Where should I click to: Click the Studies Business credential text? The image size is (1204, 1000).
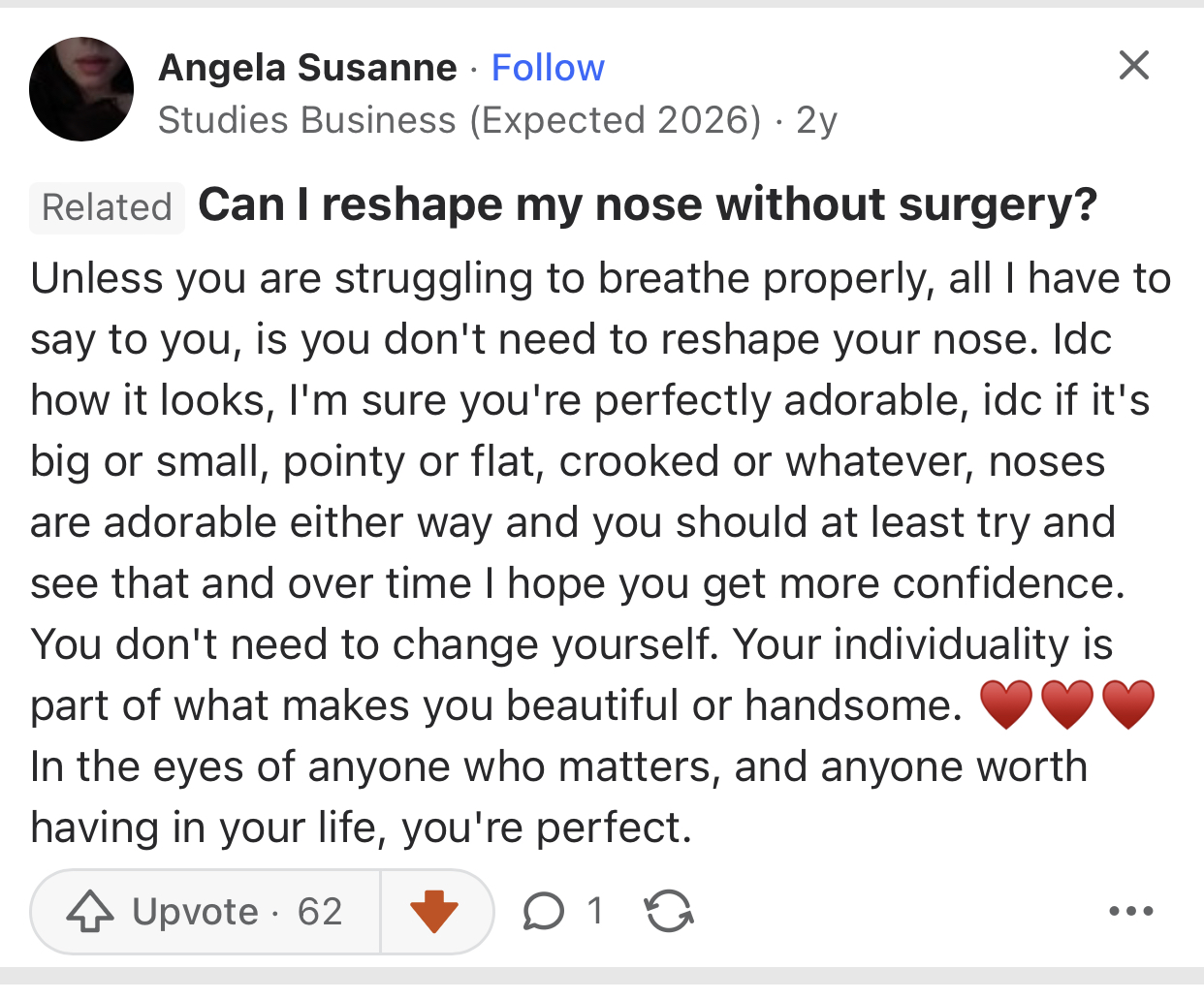click(459, 120)
